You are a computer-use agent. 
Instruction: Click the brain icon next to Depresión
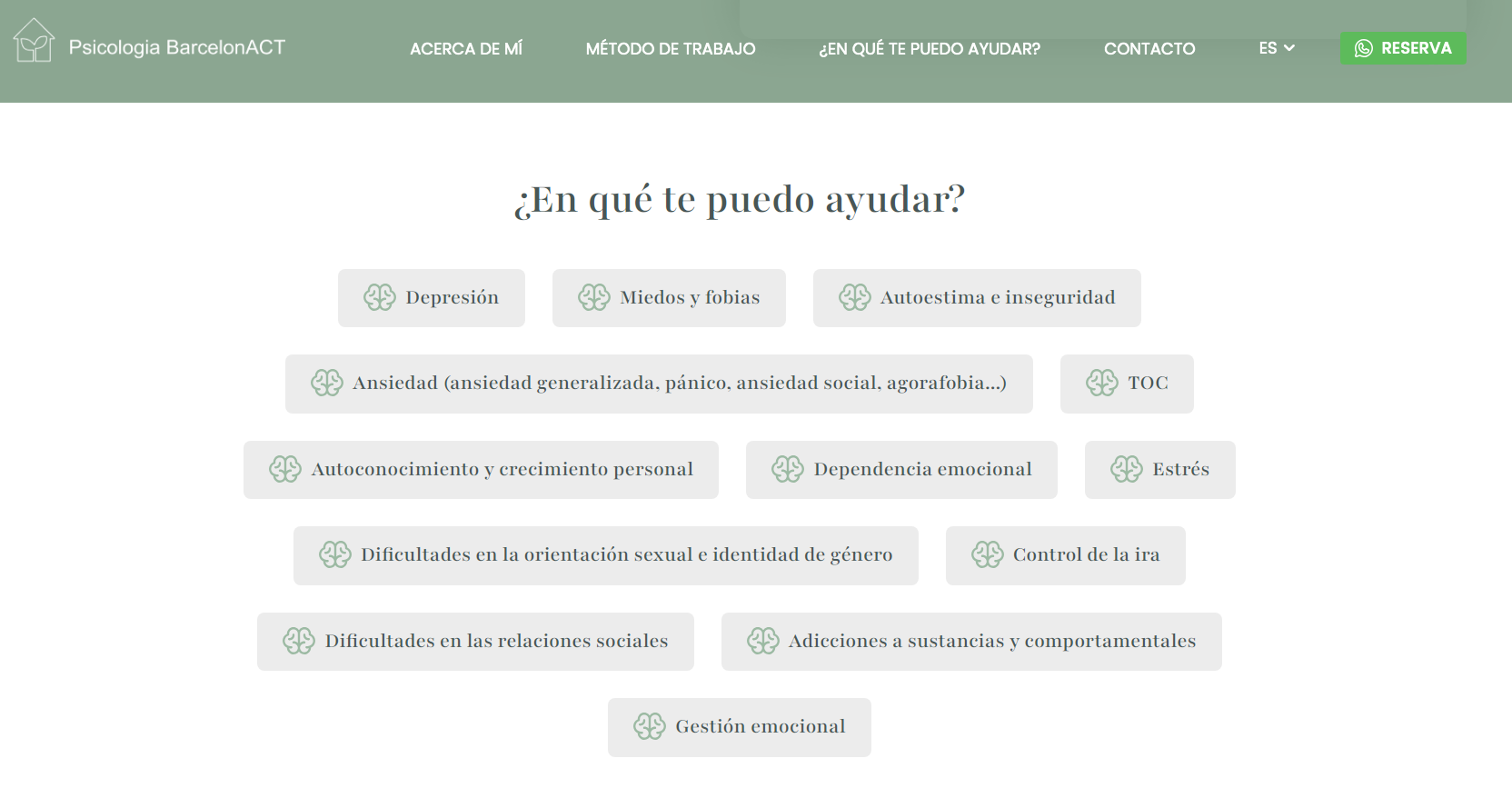click(x=380, y=297)
